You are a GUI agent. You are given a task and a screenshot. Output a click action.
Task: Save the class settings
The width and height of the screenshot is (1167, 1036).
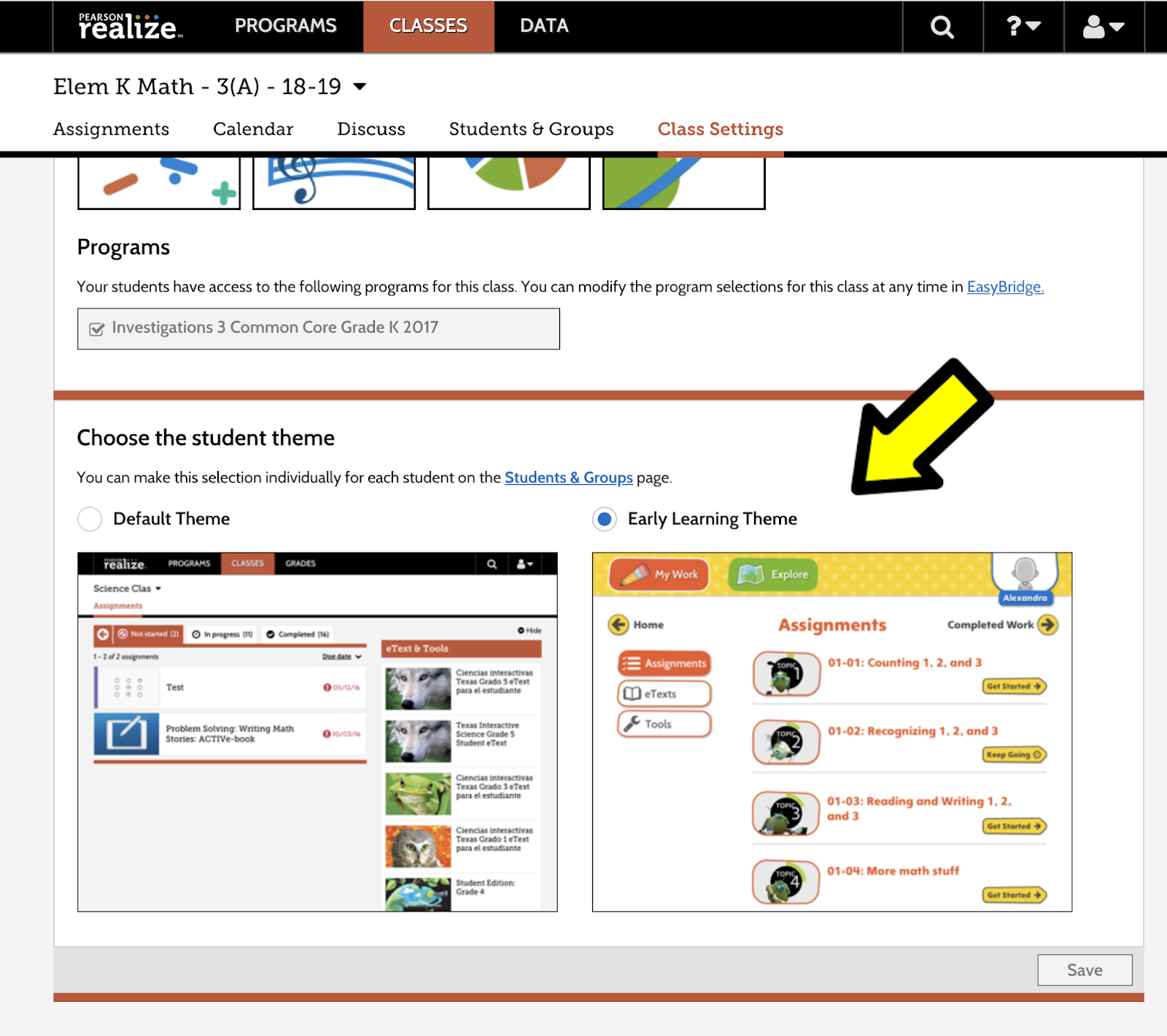pos(1085,970)
